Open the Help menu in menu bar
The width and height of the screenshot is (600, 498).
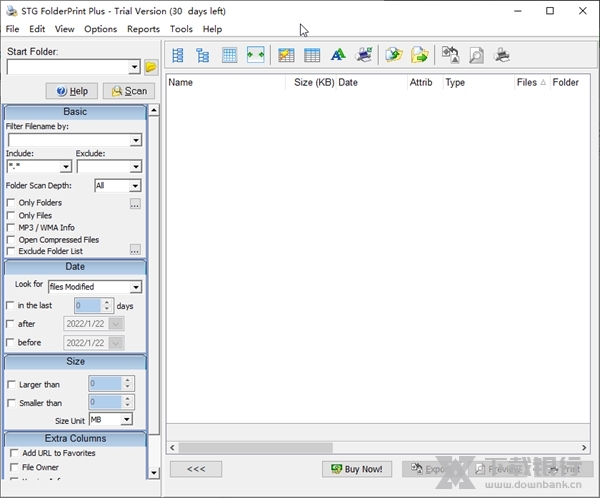[212, 29]
